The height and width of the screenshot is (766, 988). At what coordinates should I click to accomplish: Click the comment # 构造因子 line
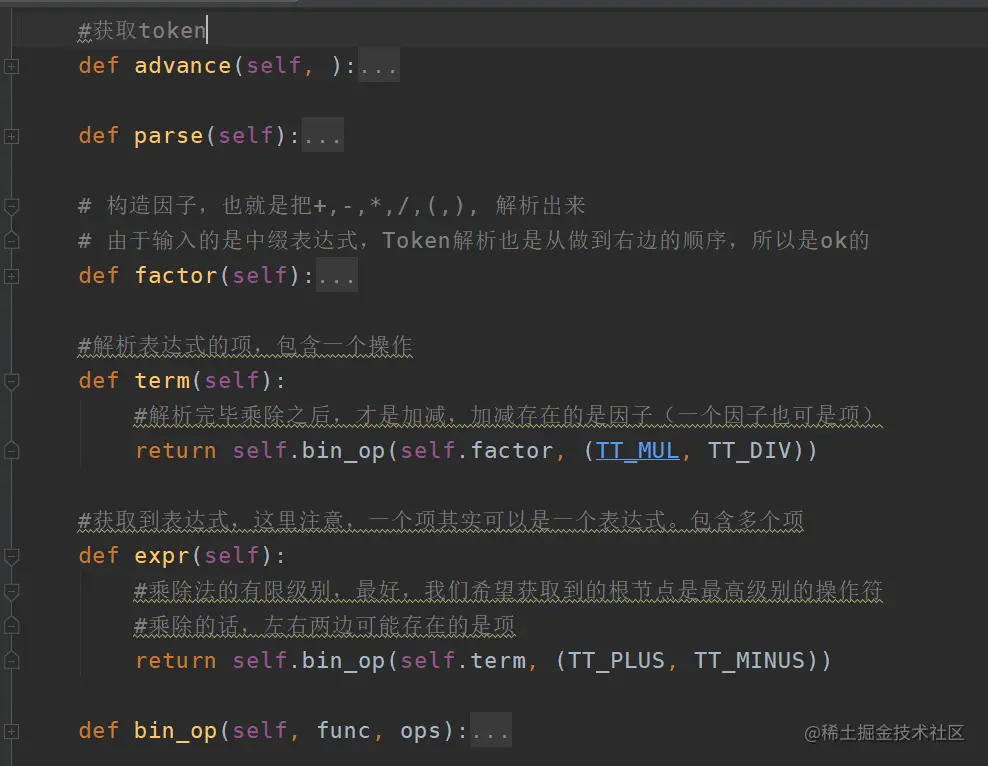(x=332, y=205)
